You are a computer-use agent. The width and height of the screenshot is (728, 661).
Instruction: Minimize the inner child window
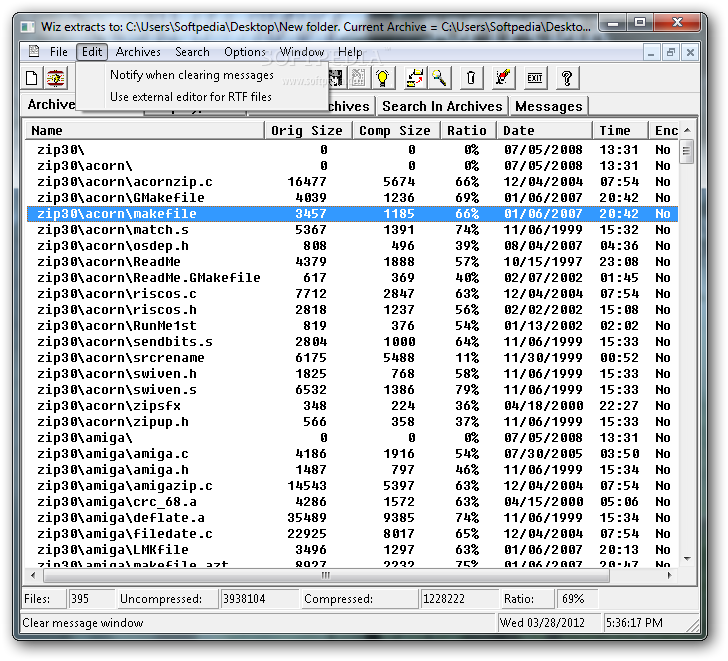pyautogui.click(x=651, y=52)
